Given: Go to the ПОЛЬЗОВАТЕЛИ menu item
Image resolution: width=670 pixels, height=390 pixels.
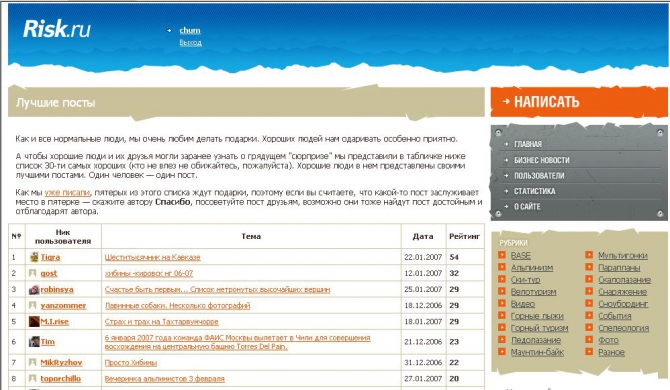Looking at the screenshot, I should [x=539, y=176].
